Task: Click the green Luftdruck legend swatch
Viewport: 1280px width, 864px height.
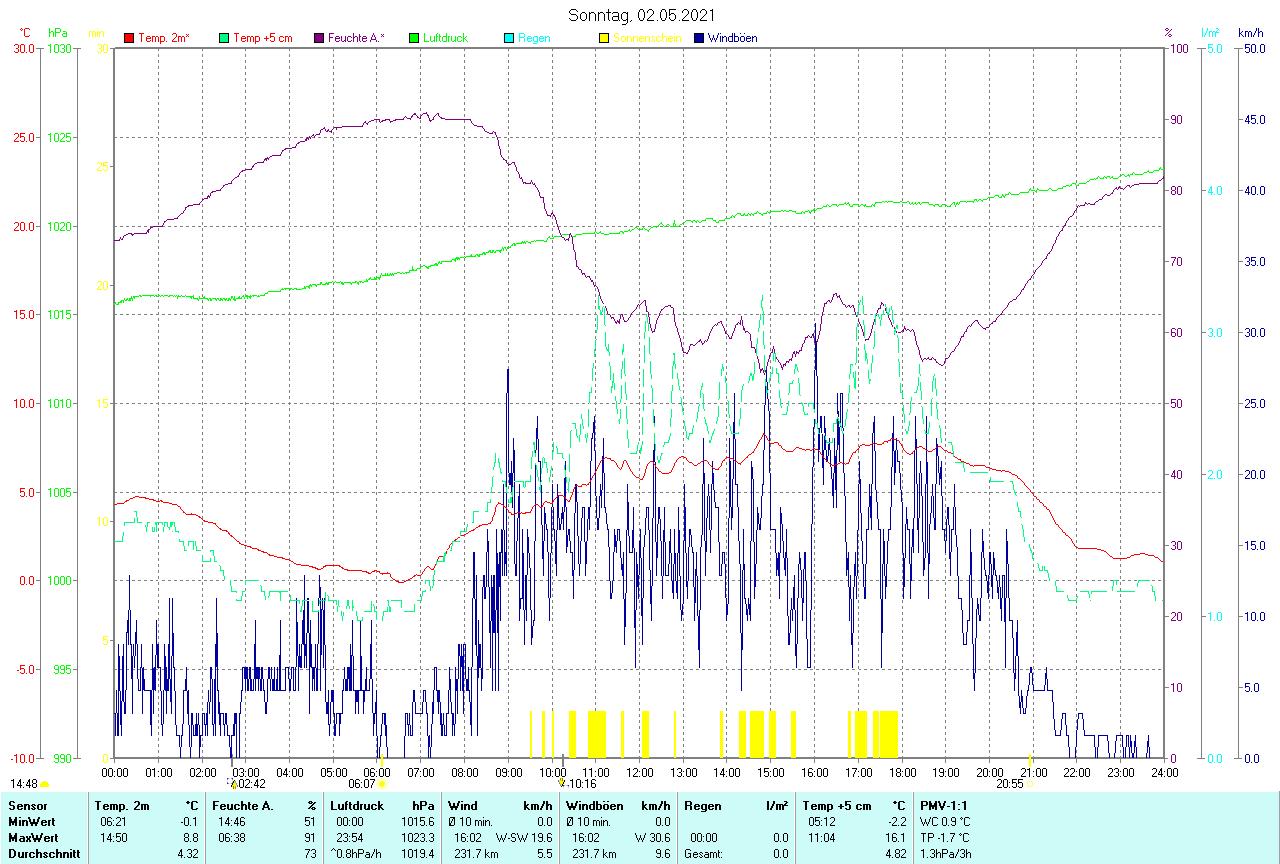Action: click(414, 38)
